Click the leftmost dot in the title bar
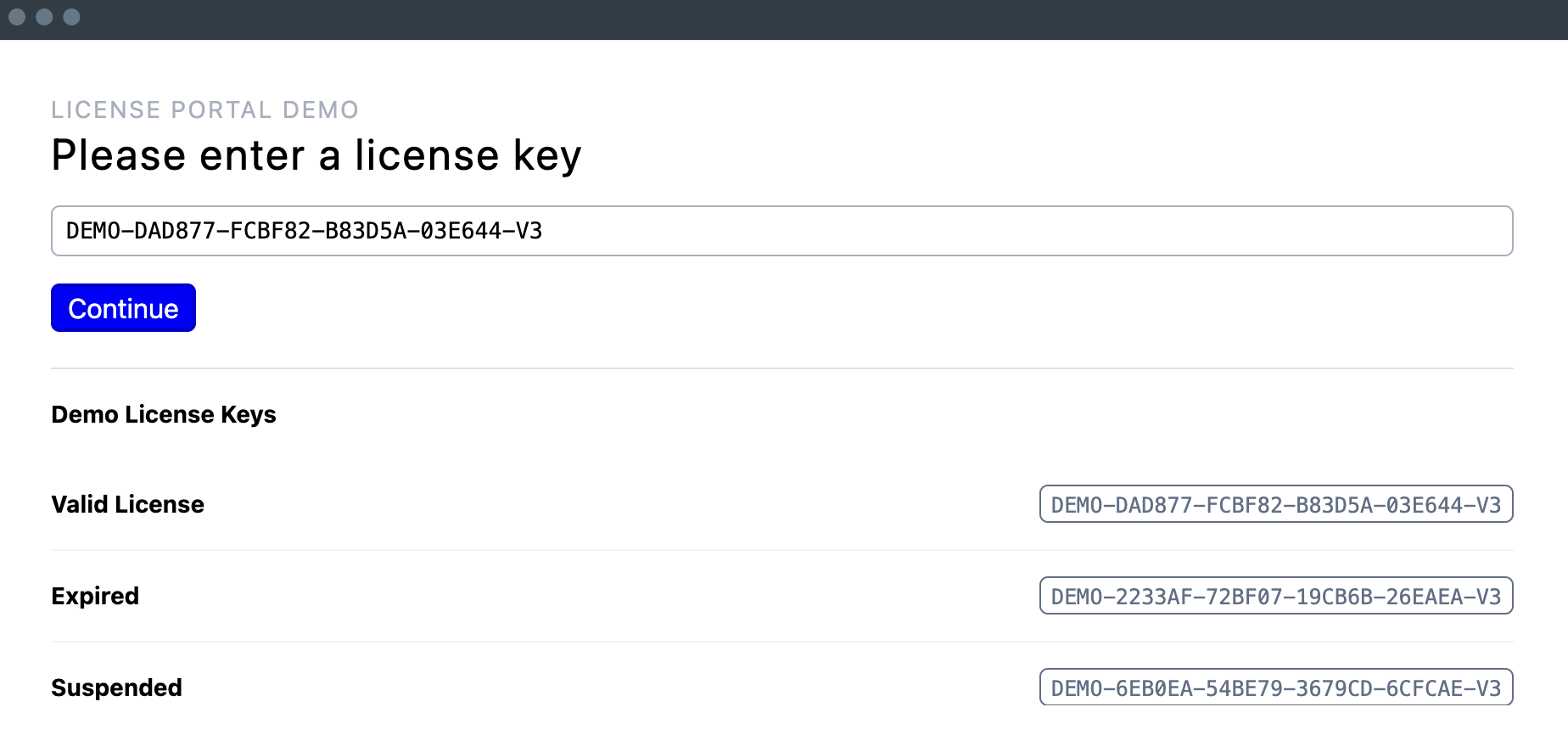1568x752 pixels. pyautogui.click(x=19, y=17)
